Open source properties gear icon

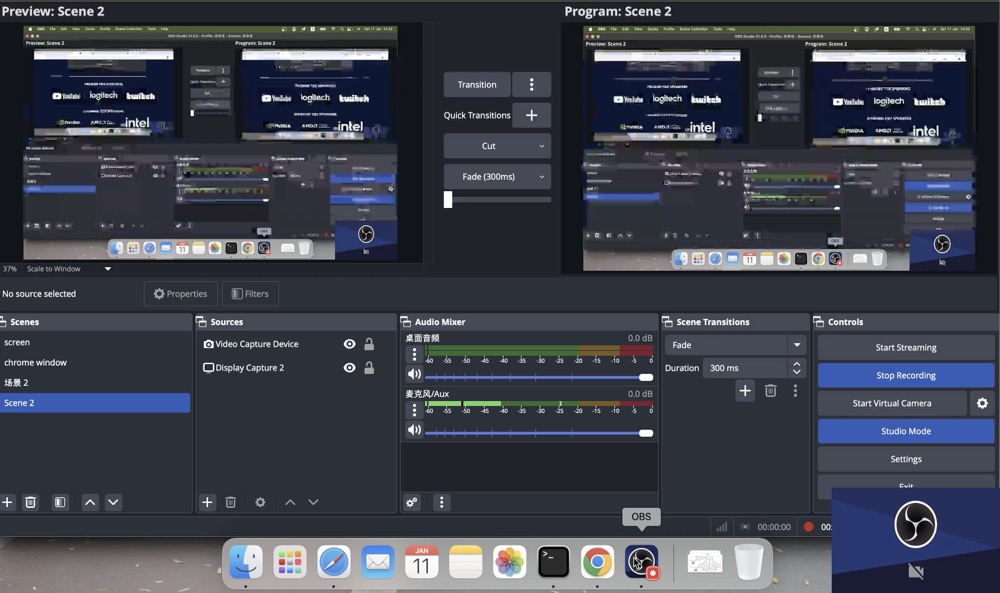[x=260, y=502]
